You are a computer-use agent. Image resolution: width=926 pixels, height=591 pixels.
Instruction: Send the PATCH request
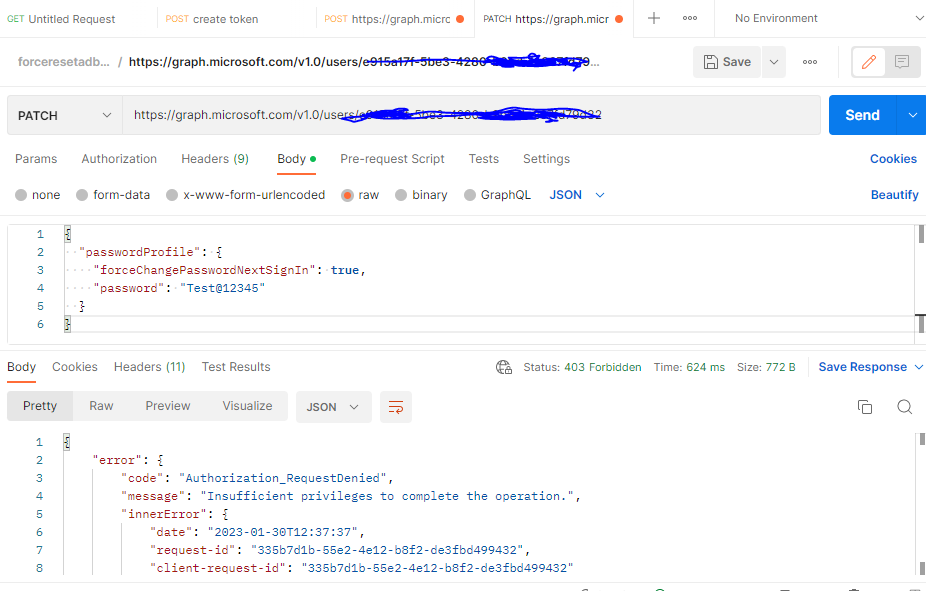click(861, 114)
